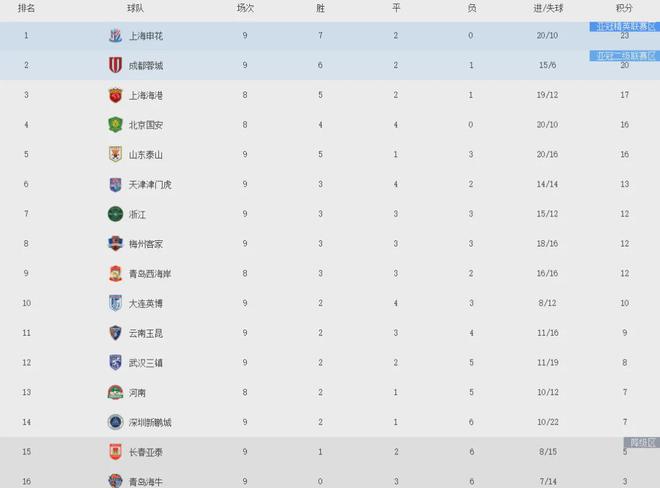660x488 pixels.
Task: Click the Tianjin Jinmen Tiger (天津津门虎) badge
Action: (115, 184)
